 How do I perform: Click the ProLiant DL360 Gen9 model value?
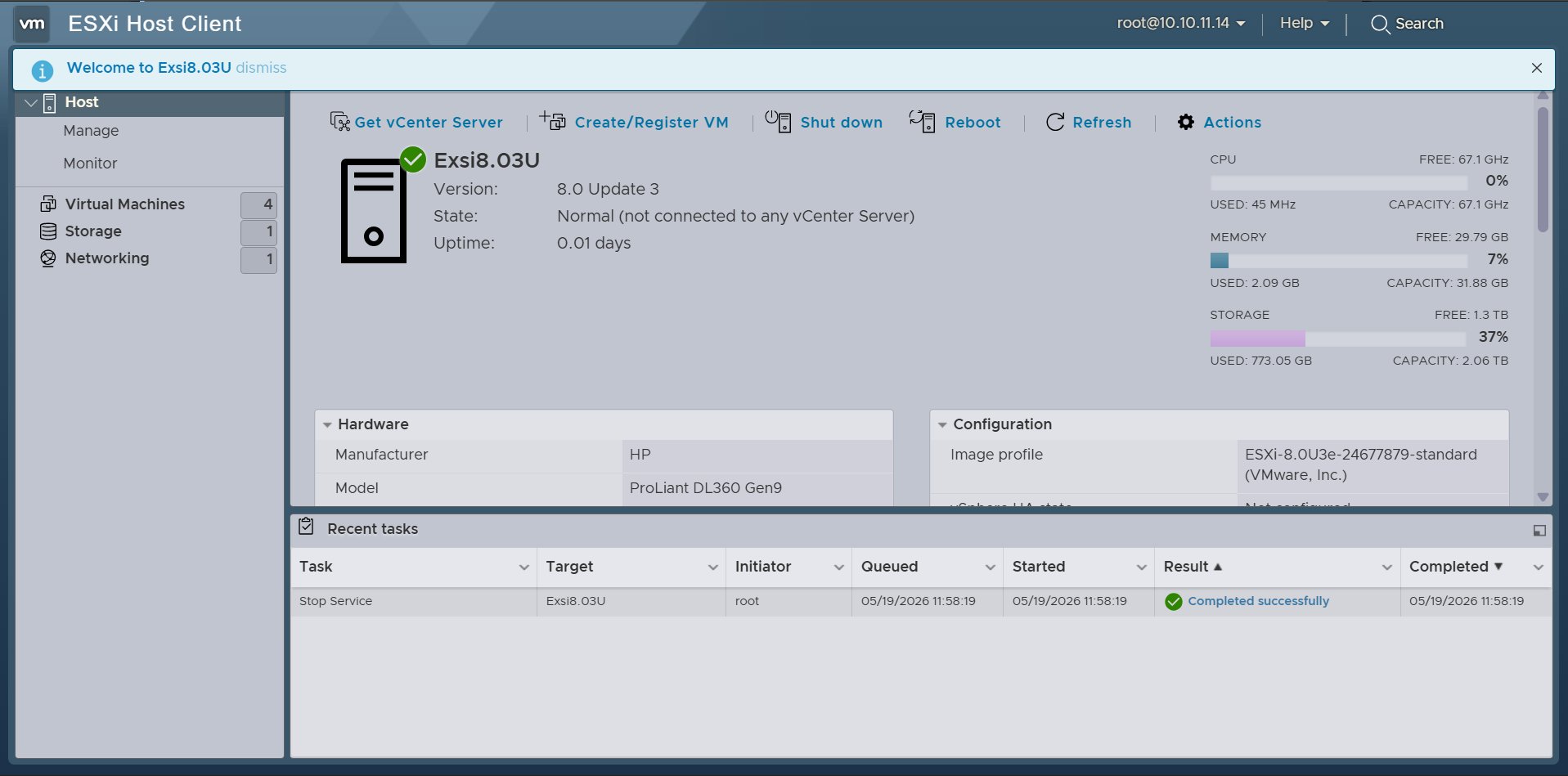pyautogui.click(x=706, y=488)
